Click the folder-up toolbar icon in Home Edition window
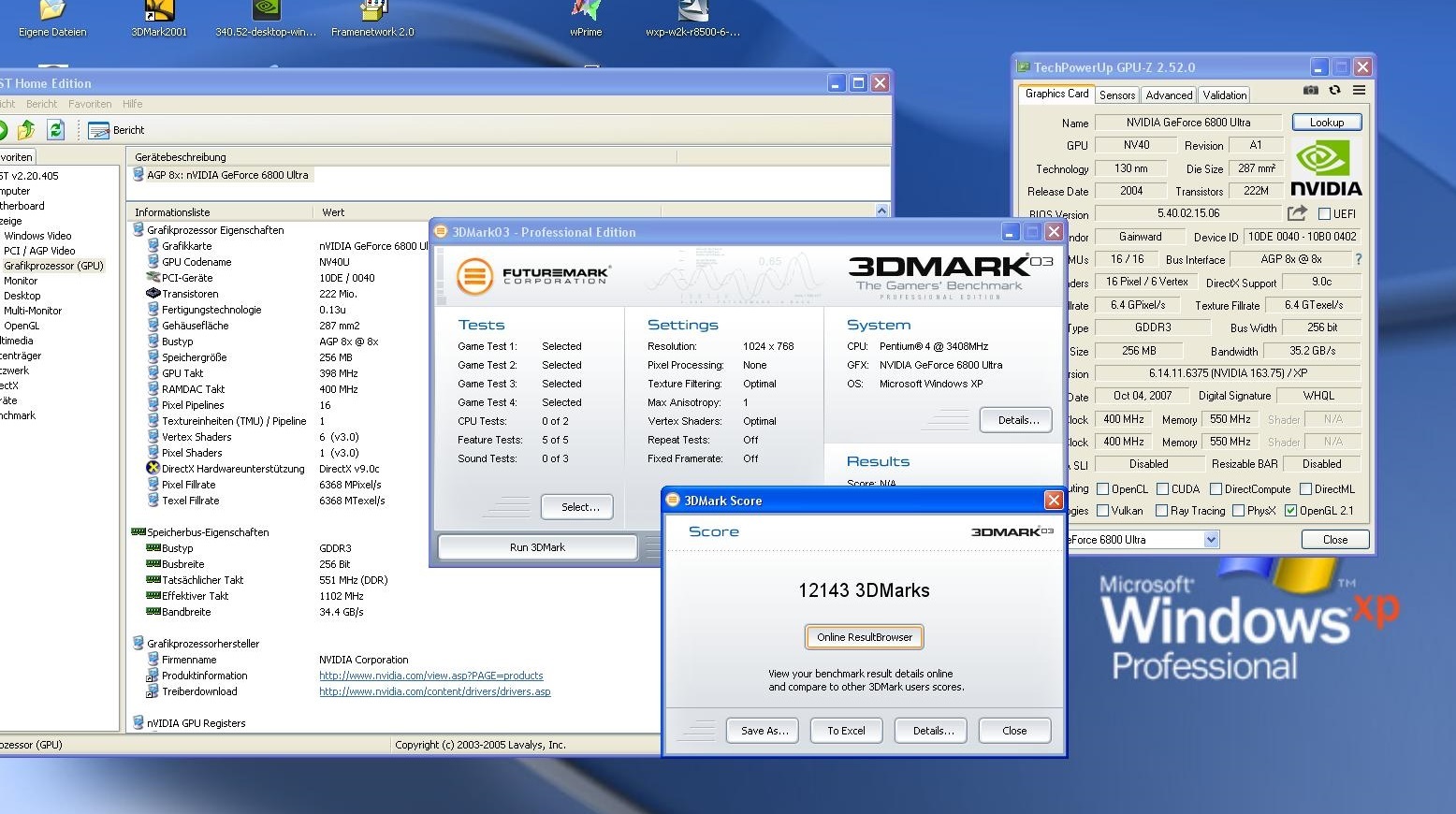 pos(26,130)
